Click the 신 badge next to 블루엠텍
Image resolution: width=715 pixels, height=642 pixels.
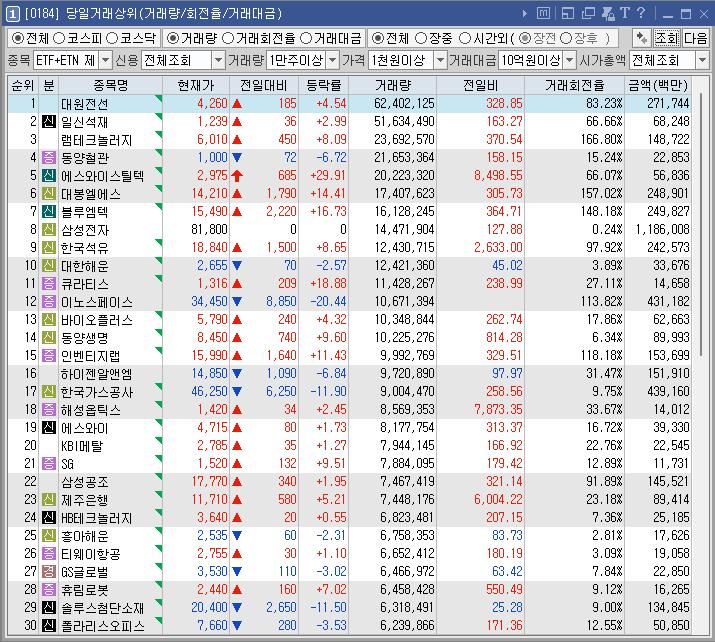coord(49,212)
